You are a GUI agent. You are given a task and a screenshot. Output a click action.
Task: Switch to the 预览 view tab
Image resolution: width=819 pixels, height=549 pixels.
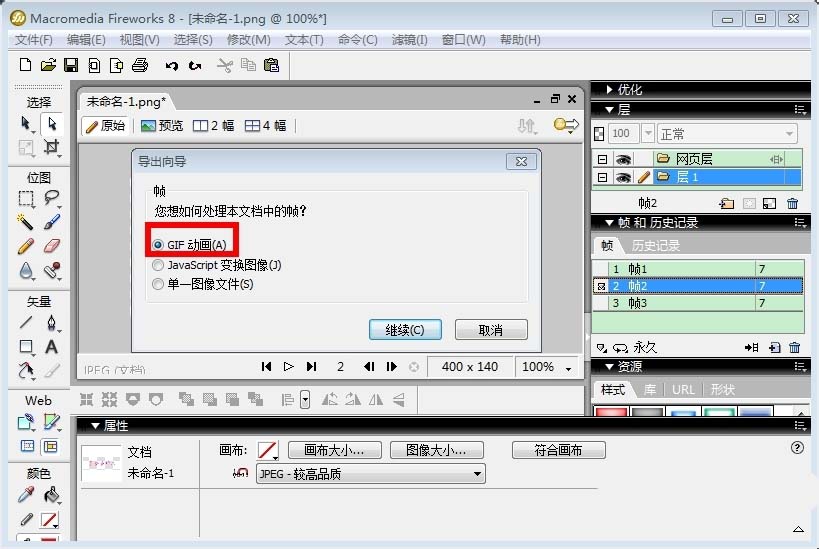click(x=162, y=126)
